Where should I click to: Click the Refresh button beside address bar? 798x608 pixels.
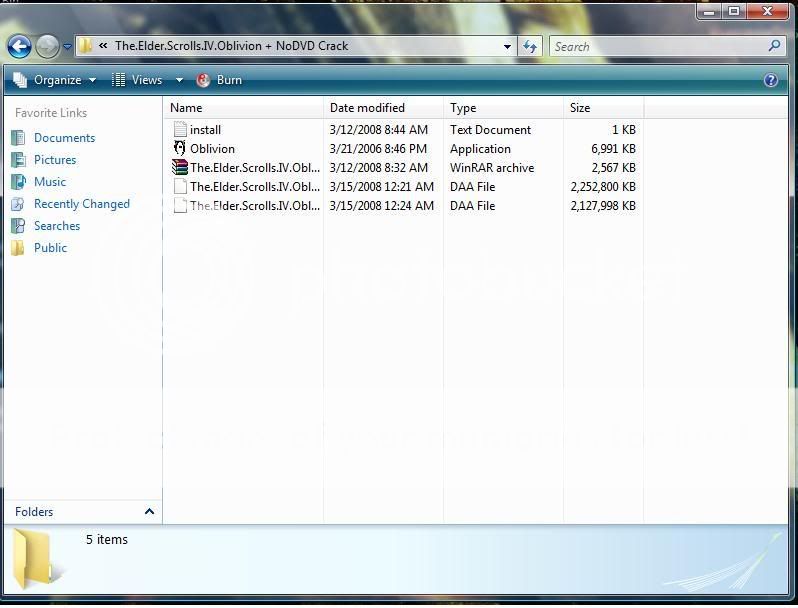530,46
